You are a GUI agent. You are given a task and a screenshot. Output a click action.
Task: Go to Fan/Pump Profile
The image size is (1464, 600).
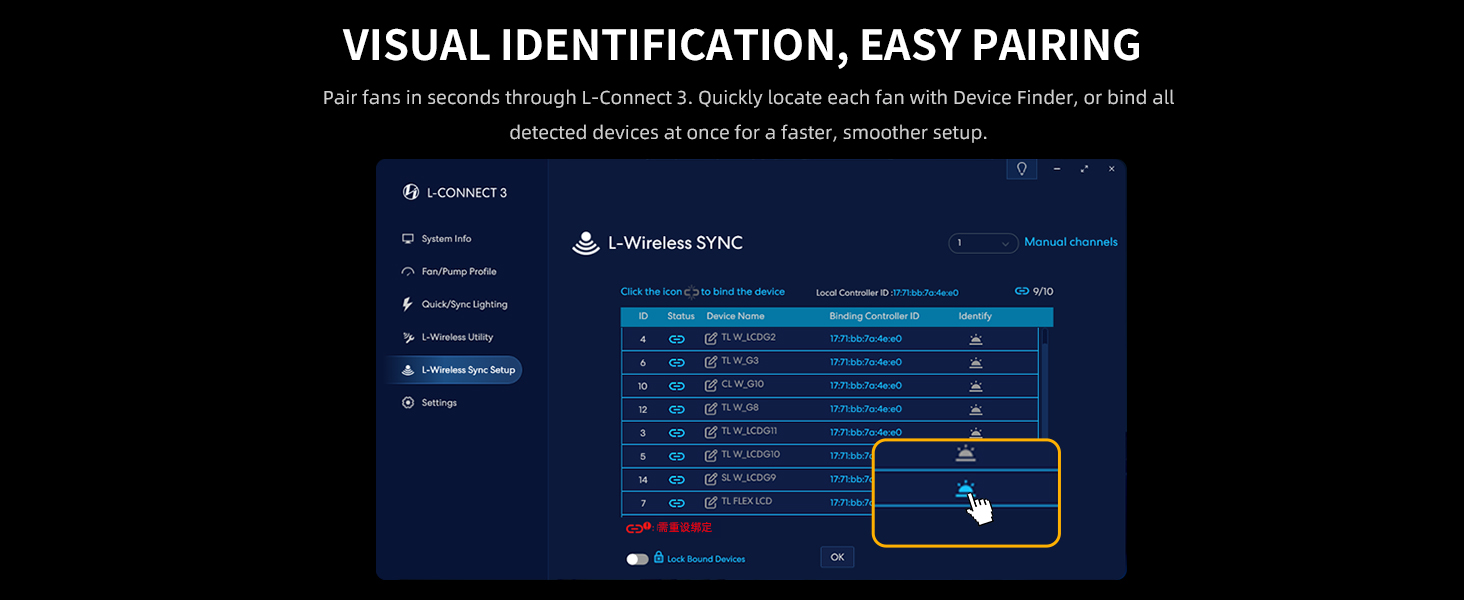pyautogui.click(x=449, y=272)
